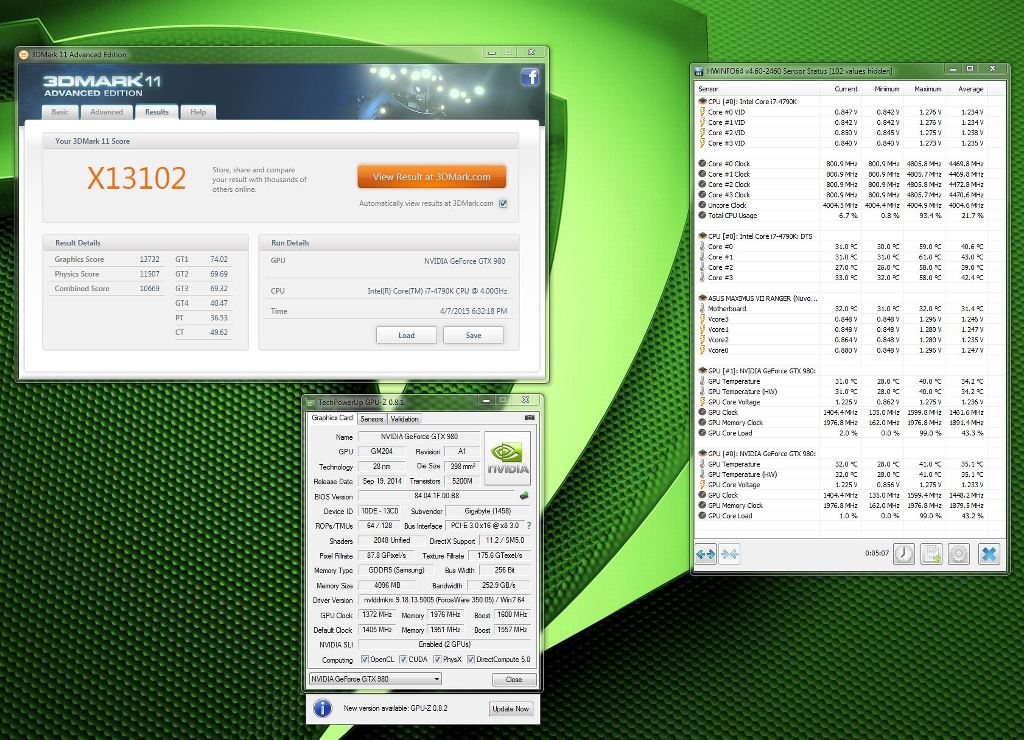Click the Subvendor Gigabyte (1458) field
This screenshot has height=740, width=1024.
(x=488, y=511)
